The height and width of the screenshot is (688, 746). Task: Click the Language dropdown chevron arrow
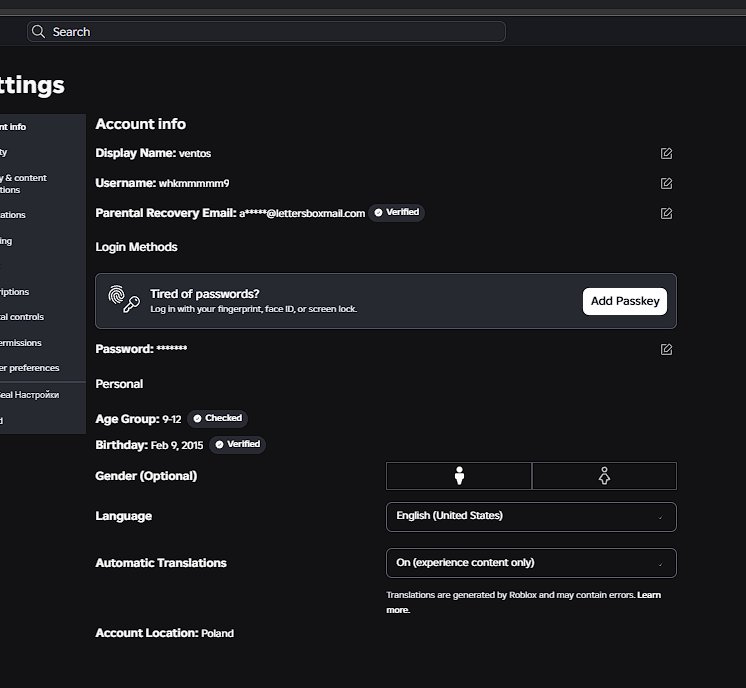coord(660,518)
